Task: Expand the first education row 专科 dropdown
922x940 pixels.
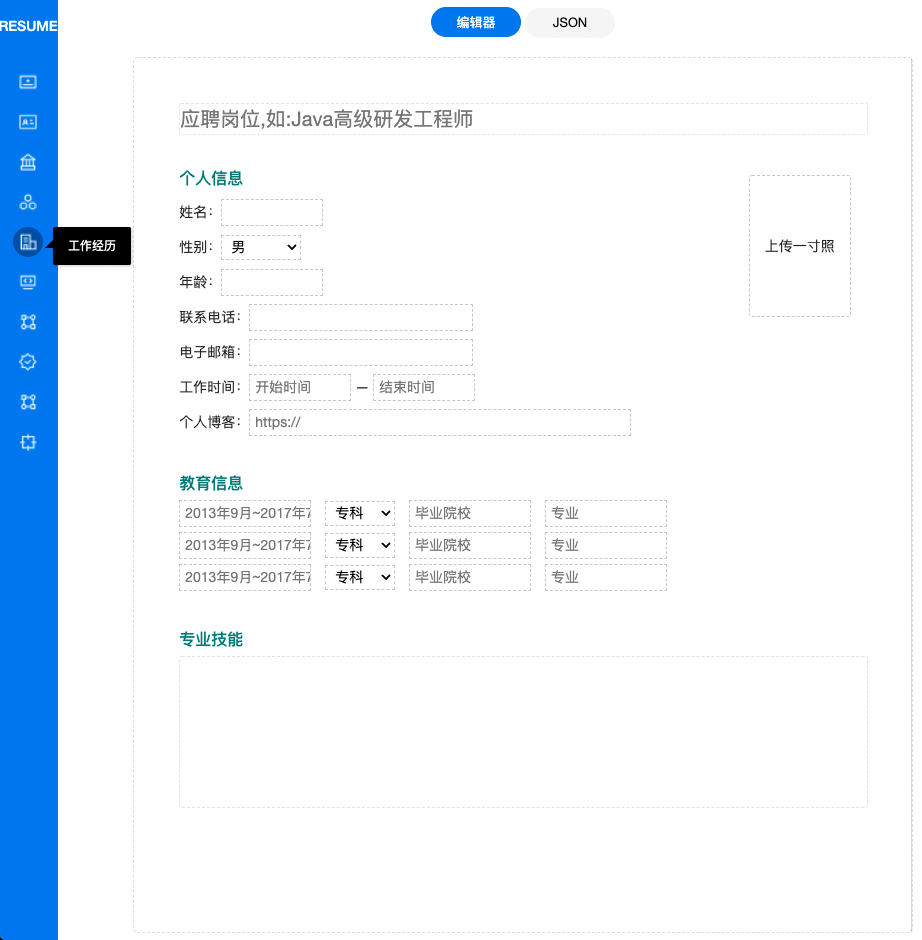Action: coord(359,513)
